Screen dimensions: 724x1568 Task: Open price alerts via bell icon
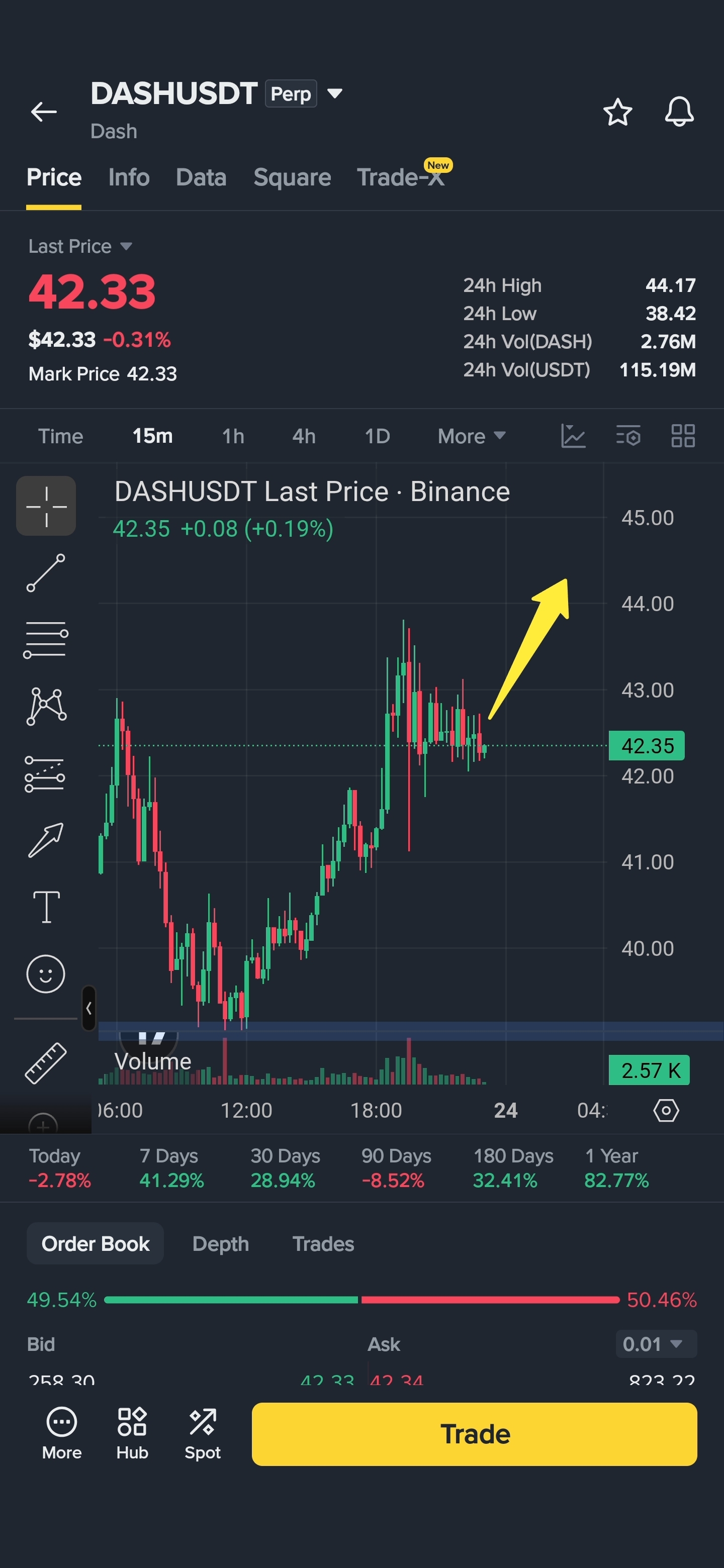[679, 112]
